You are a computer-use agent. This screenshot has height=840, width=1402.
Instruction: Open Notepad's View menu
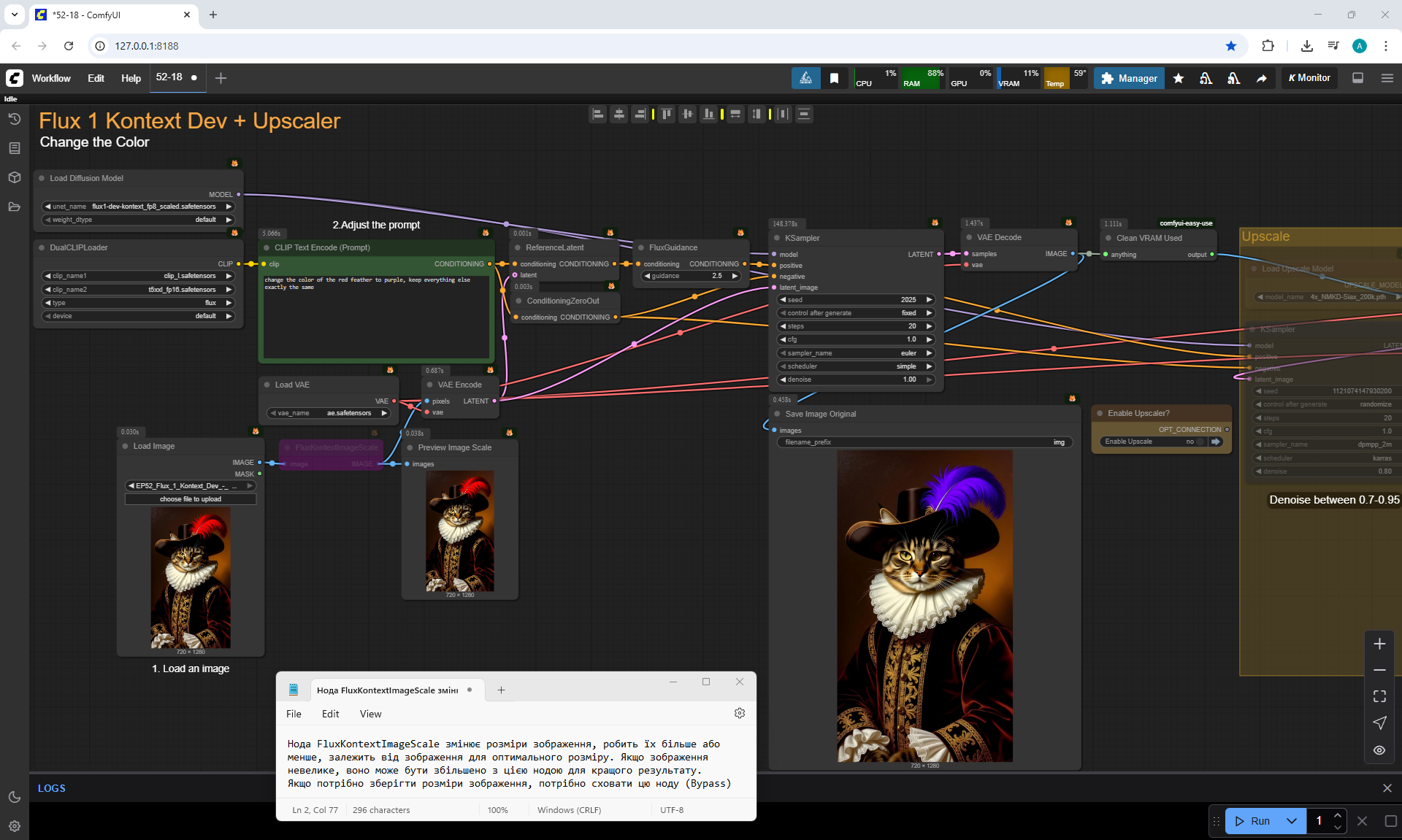(x=370, y=714)
